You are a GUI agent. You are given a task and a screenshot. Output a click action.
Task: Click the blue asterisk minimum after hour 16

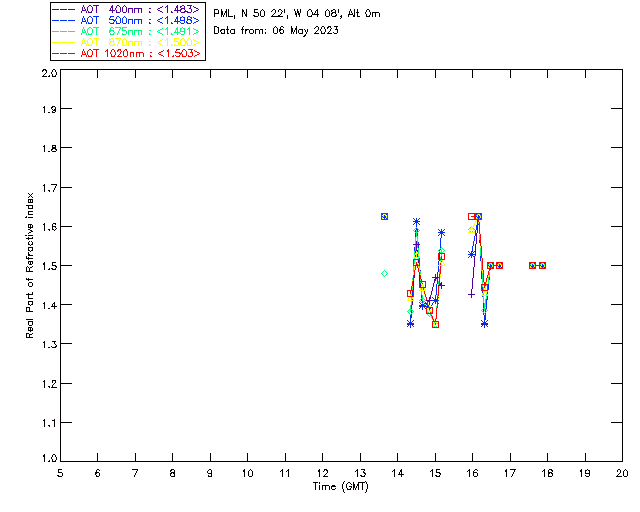[484, 324]
